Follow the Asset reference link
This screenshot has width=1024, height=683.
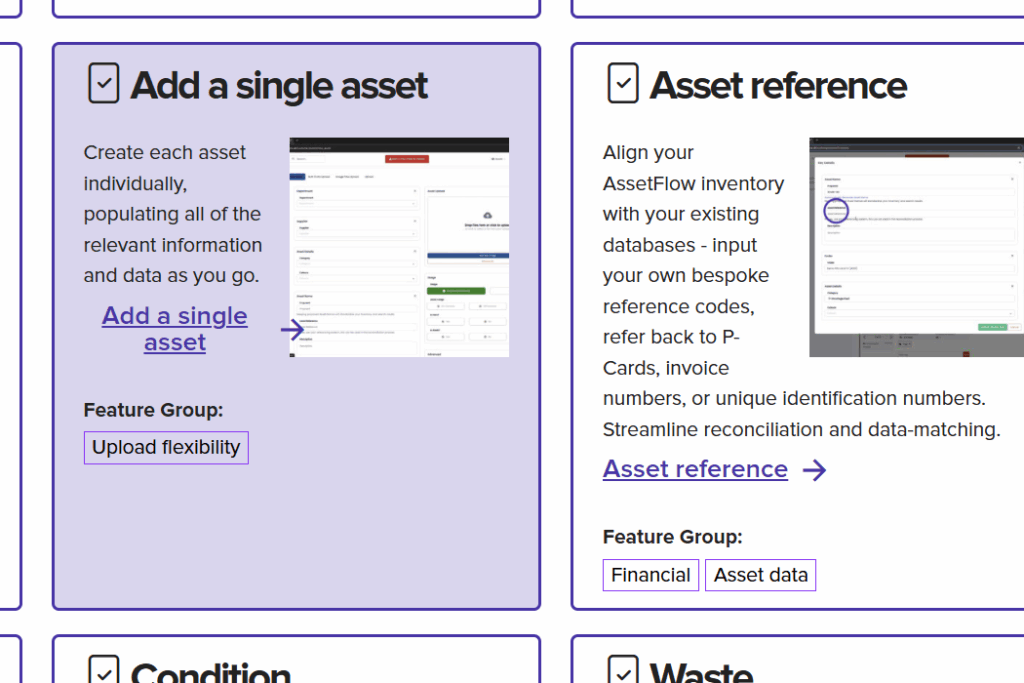click(695, 469)
